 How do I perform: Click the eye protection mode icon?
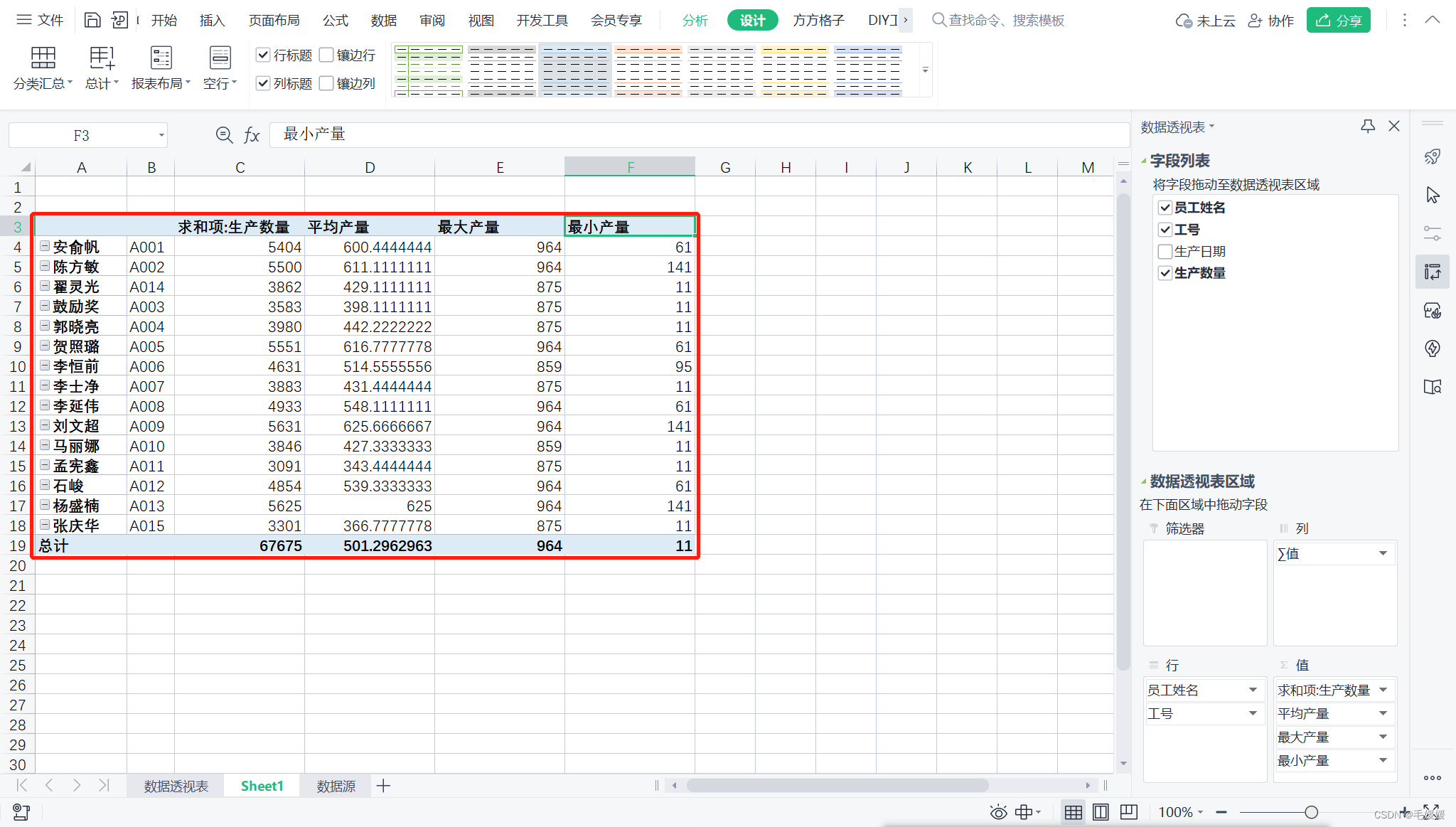pos(998,812)
